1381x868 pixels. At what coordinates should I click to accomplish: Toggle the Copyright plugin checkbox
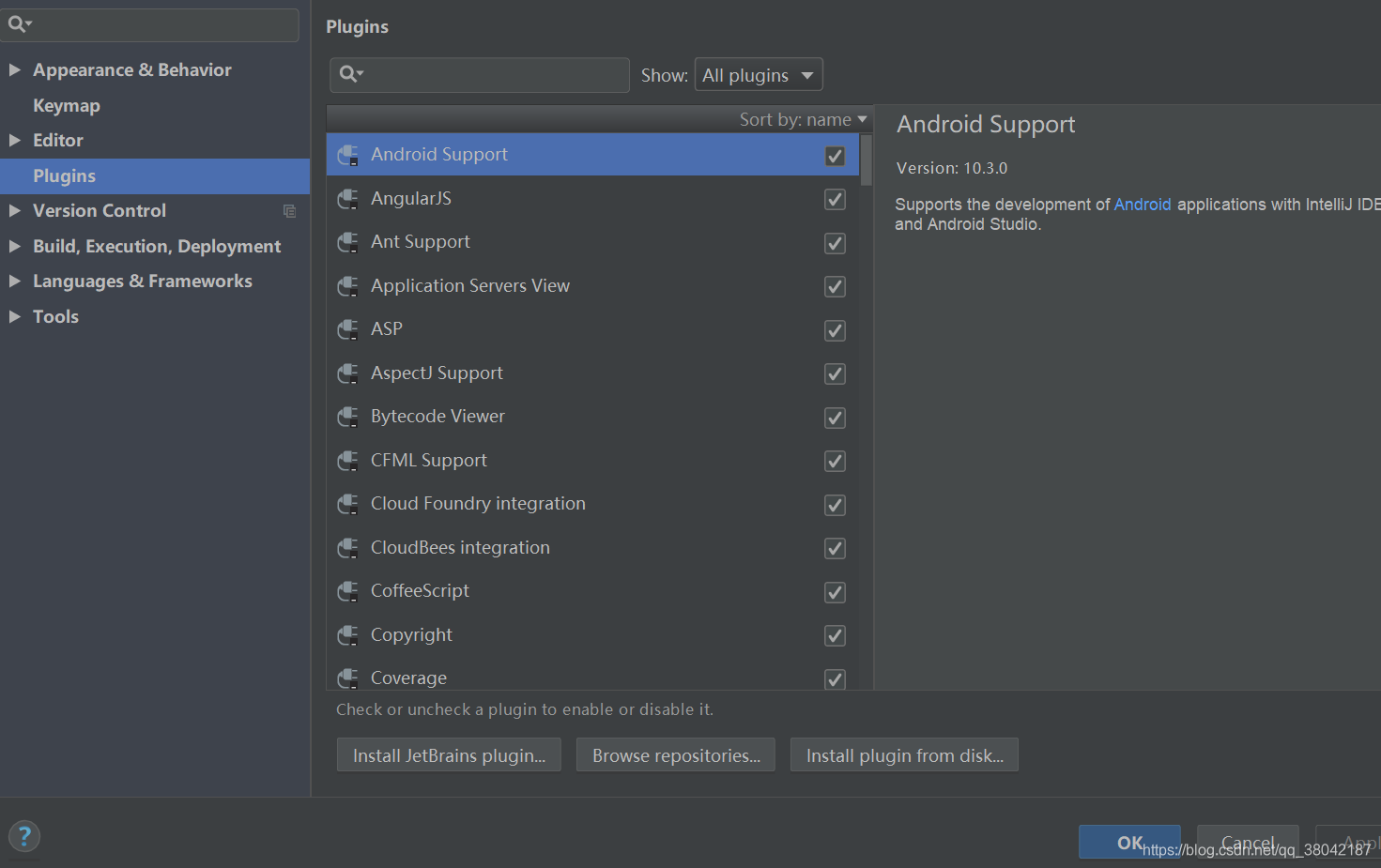pyautogui.click(x=835, y=635)
